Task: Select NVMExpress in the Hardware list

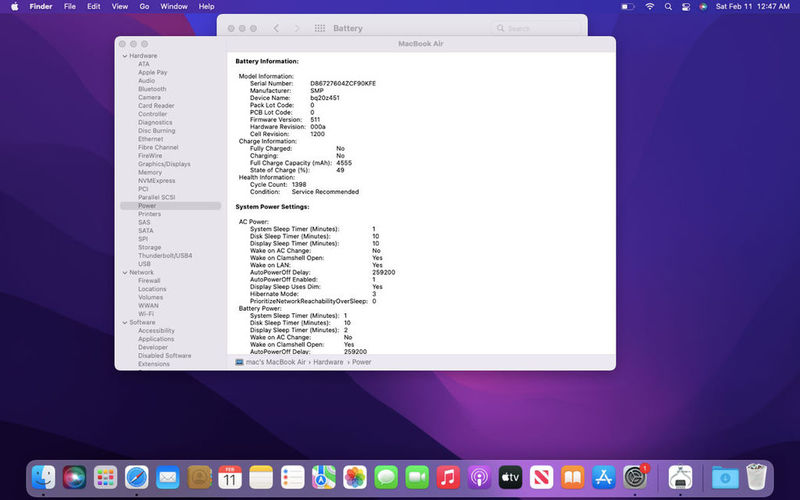Action: pos(157,181)
